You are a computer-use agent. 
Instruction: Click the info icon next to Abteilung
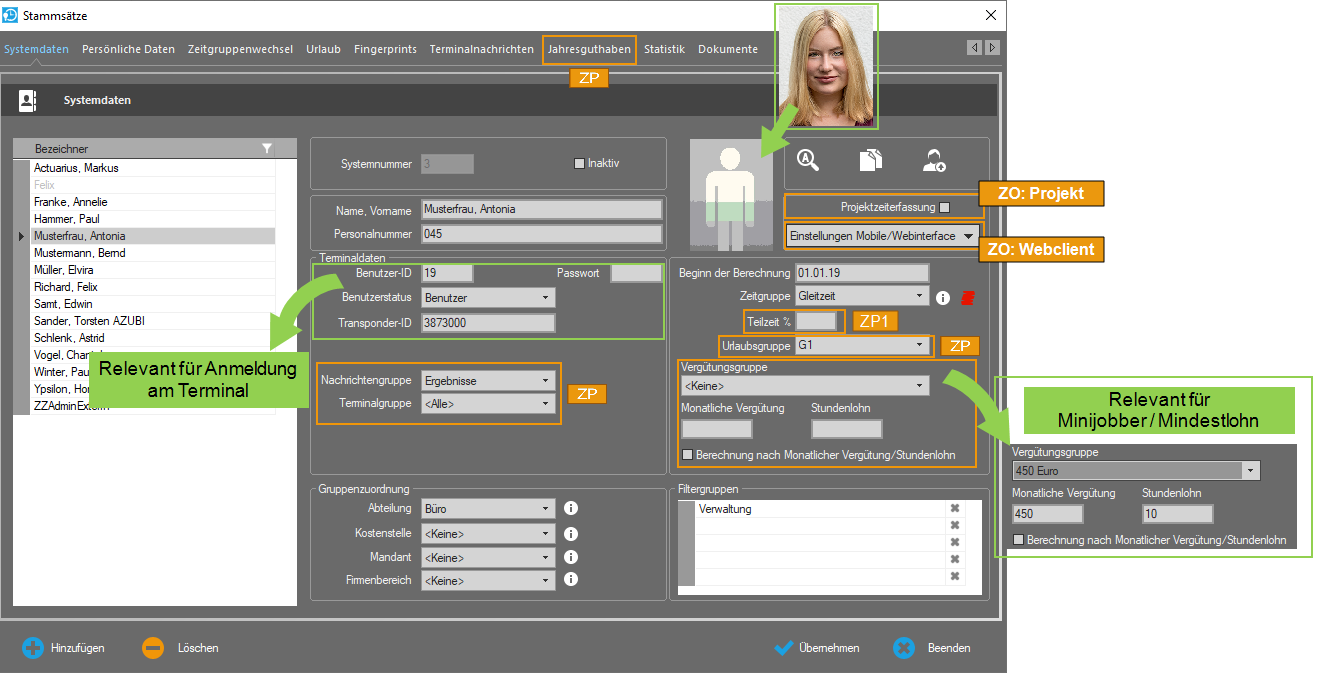click(x=571, y=508)
